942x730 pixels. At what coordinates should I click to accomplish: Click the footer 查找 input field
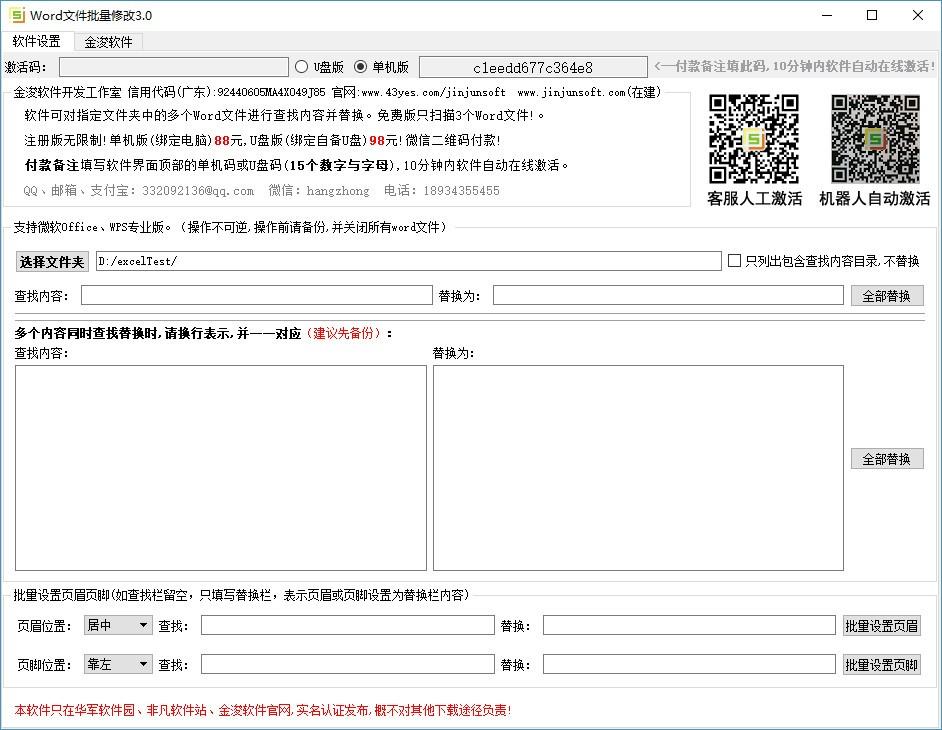[x=347, y=664]
